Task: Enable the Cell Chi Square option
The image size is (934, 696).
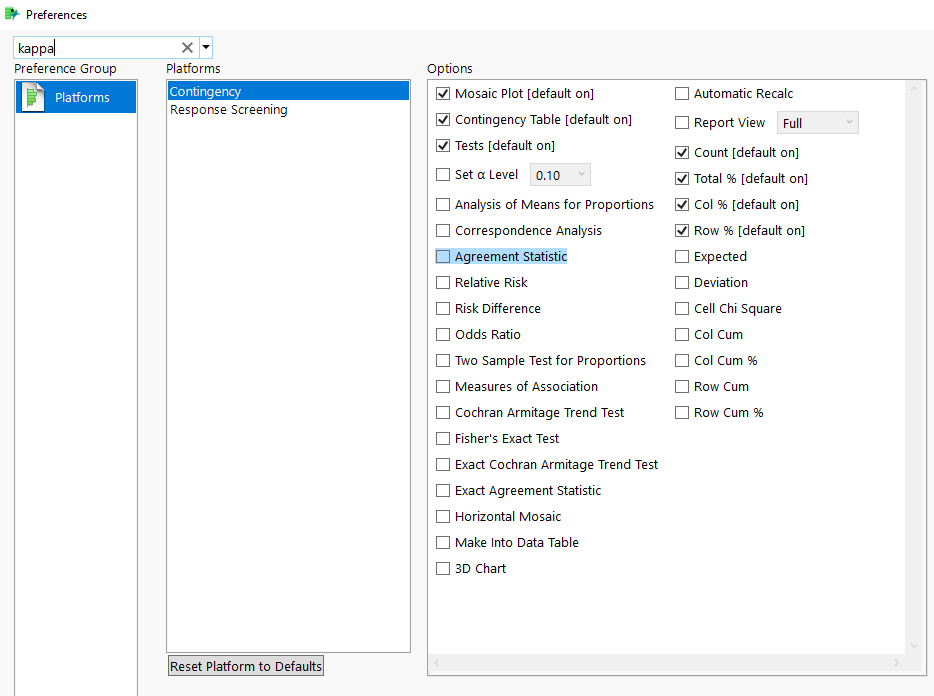Action: (x=682, y=309)
